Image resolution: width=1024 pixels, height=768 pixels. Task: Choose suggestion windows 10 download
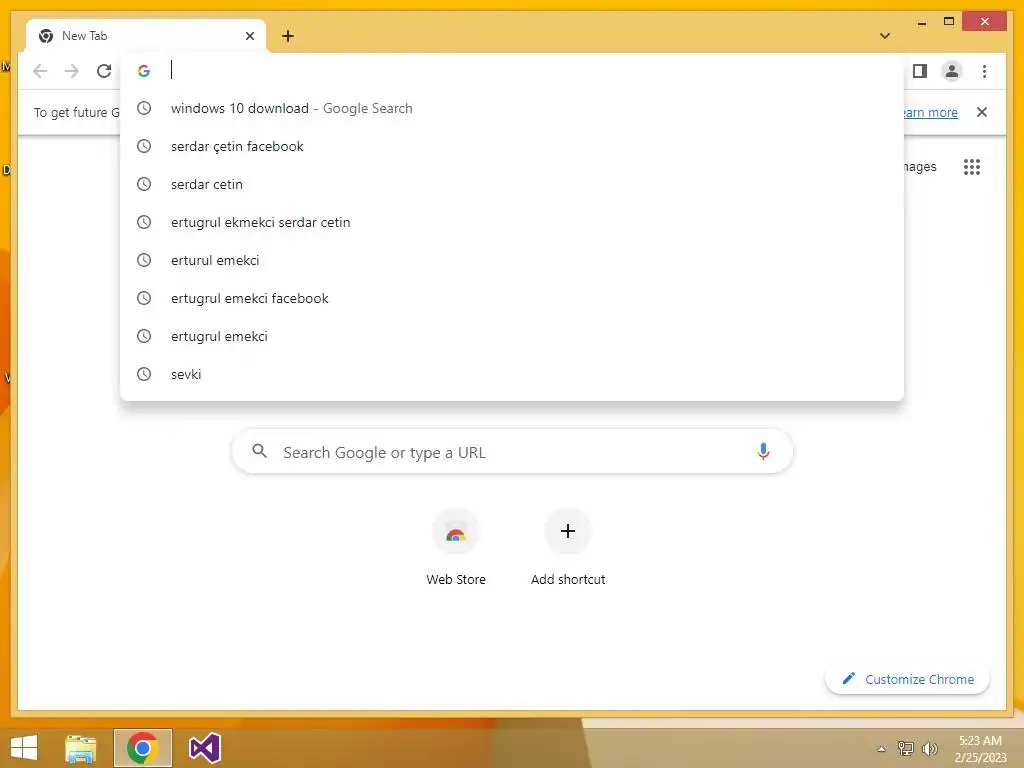point(512,108)
